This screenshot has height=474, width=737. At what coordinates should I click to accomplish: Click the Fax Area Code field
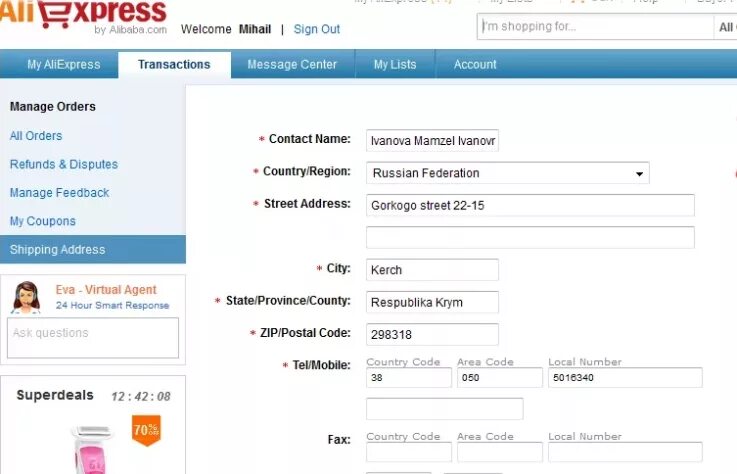[x=500, y=452]
